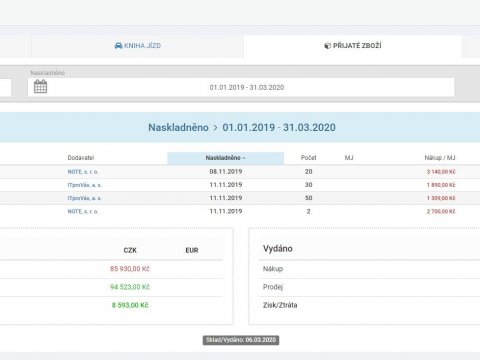Sort by the Dodavatel column header

[x=81, y=158]
